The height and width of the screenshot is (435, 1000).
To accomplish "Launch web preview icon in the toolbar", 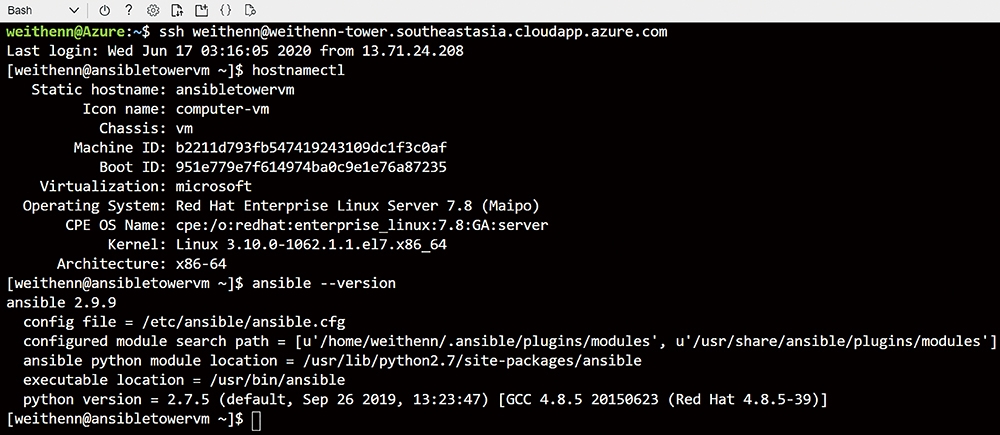I will click(250, 10).
